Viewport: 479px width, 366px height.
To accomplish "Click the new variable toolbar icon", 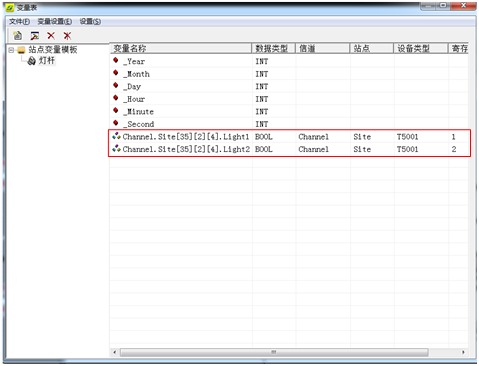I will pos(17,35).
